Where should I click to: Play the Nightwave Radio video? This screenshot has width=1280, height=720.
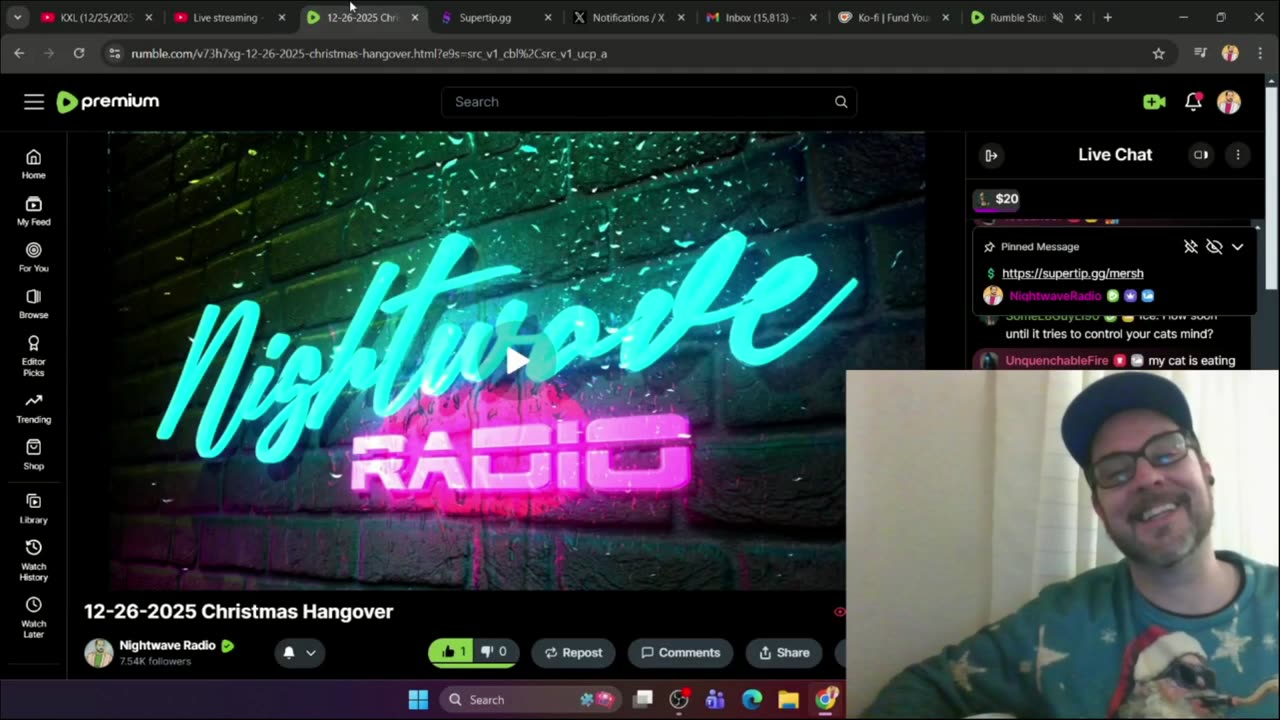tap(517, 361)
